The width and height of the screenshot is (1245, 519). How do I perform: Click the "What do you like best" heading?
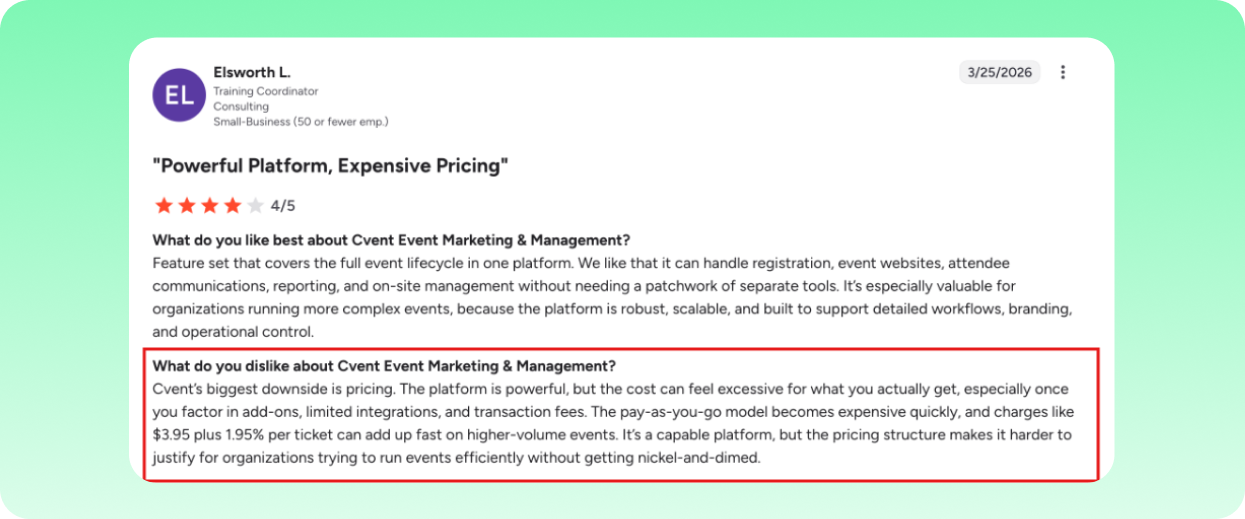[391, 240]
